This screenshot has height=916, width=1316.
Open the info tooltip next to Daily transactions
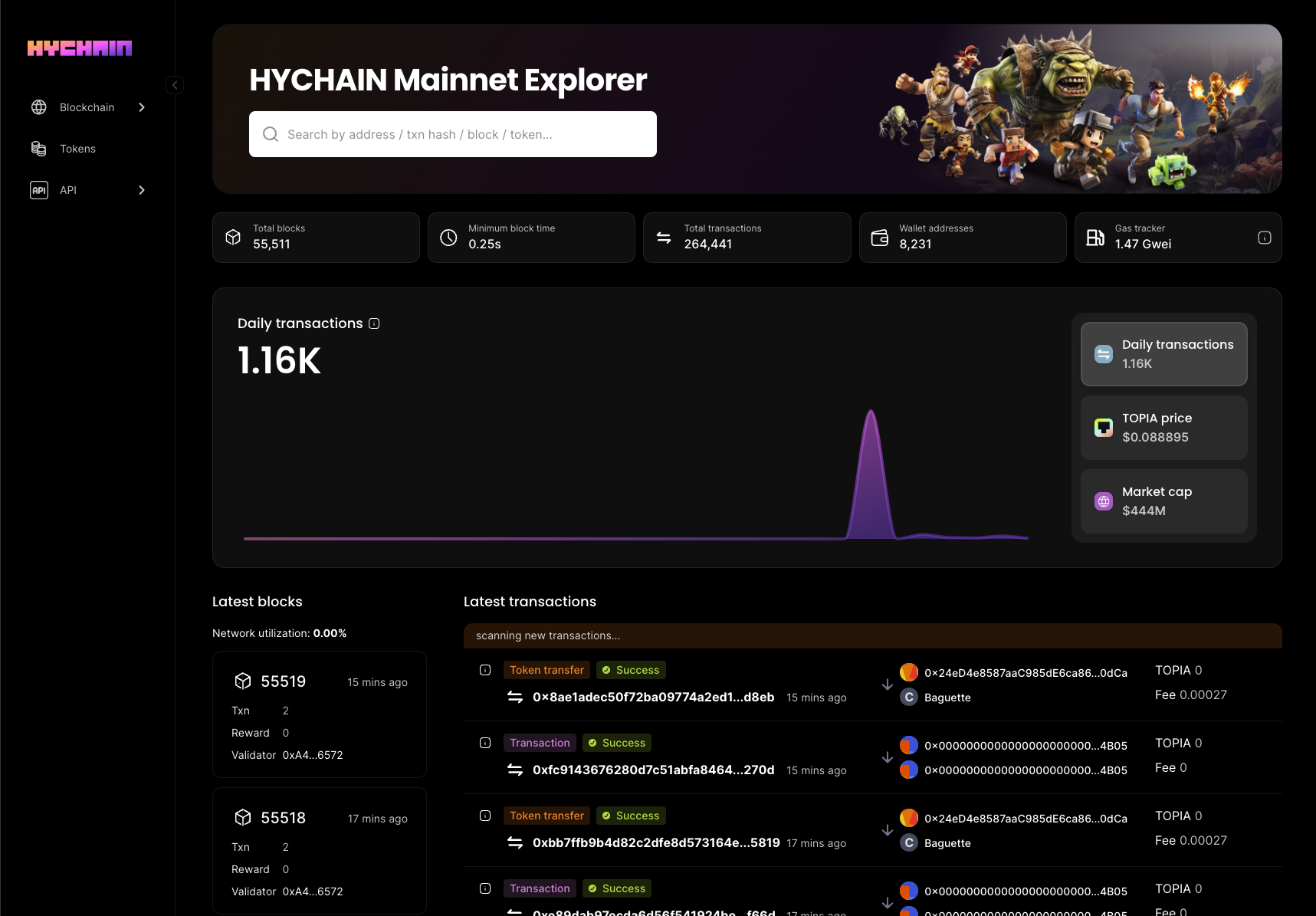[373, 323]
